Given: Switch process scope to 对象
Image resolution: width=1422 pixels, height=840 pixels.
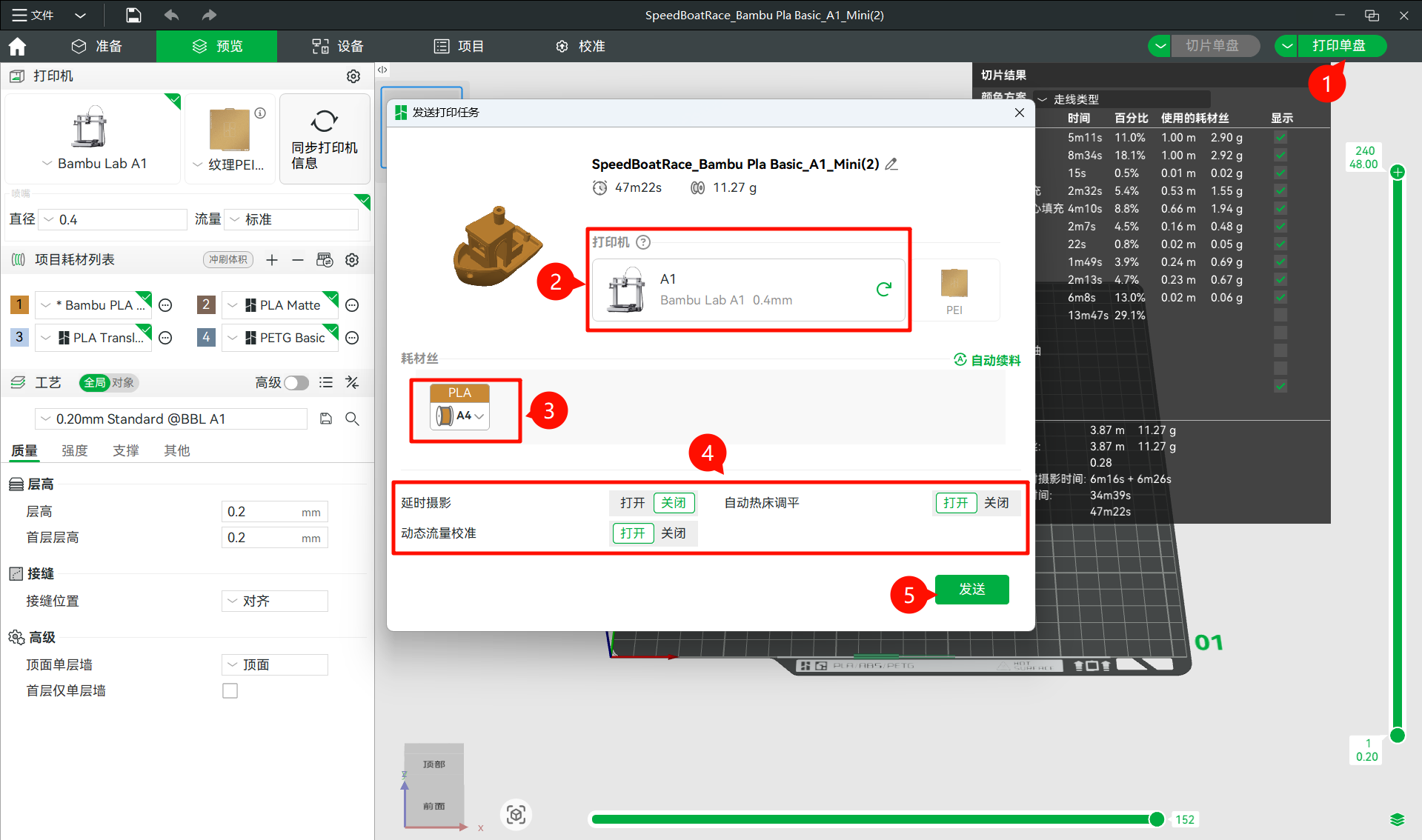Looking at the screenshot, I should pos(123,383).
